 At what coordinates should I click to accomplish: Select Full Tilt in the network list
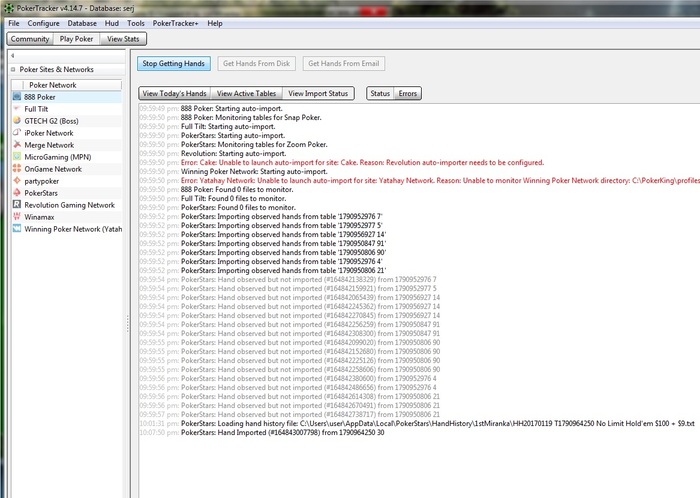coord(67,109)
